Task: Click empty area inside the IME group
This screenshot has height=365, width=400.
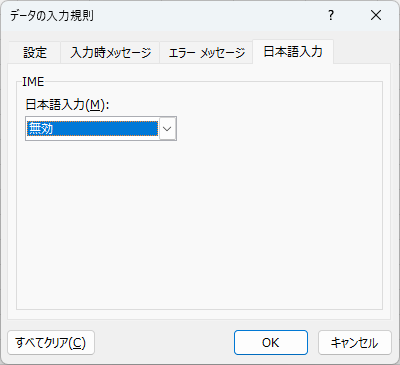Action: [x=199, y=223]
